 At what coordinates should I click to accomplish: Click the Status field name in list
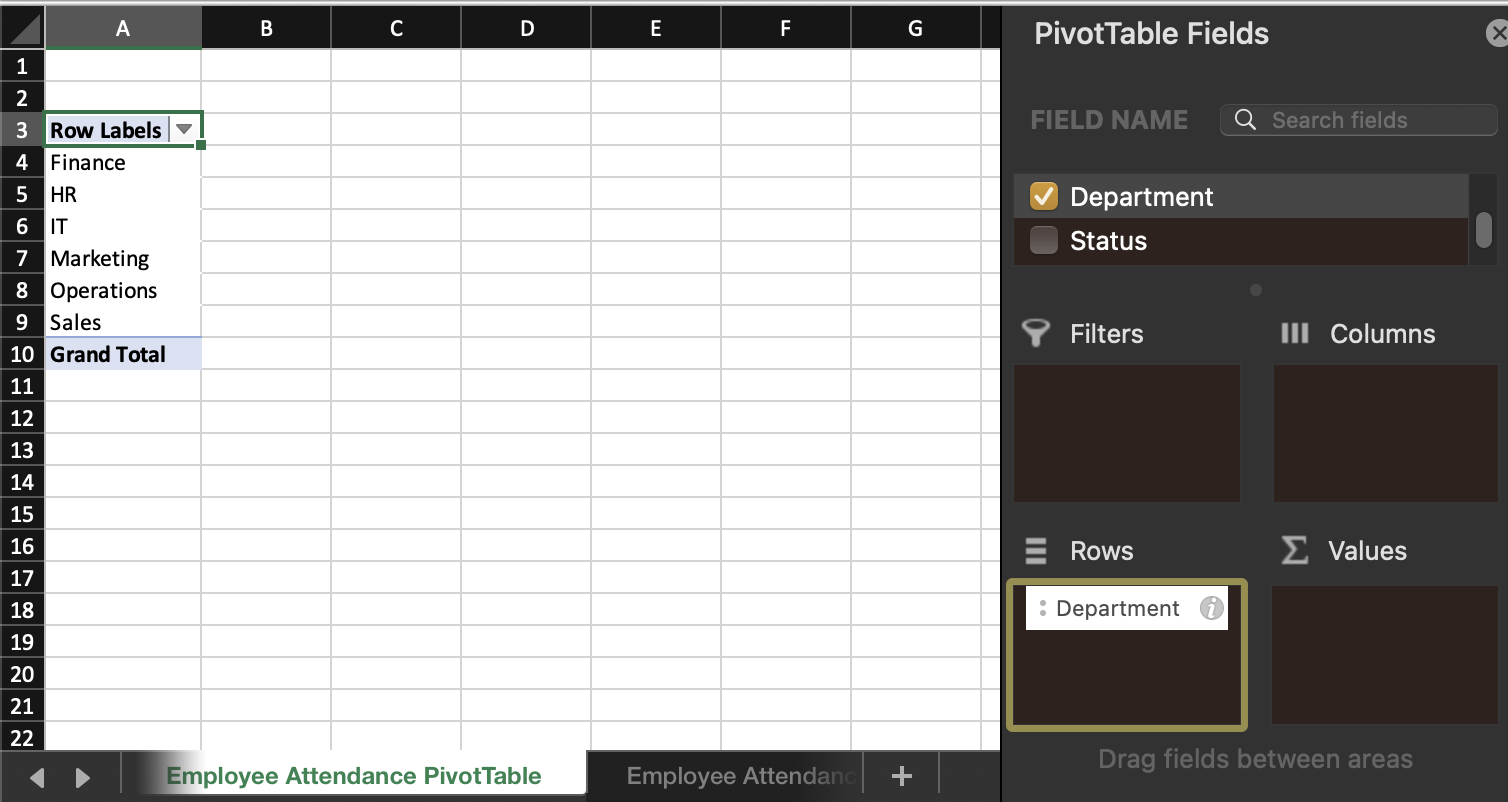[x=1108, y=241]
